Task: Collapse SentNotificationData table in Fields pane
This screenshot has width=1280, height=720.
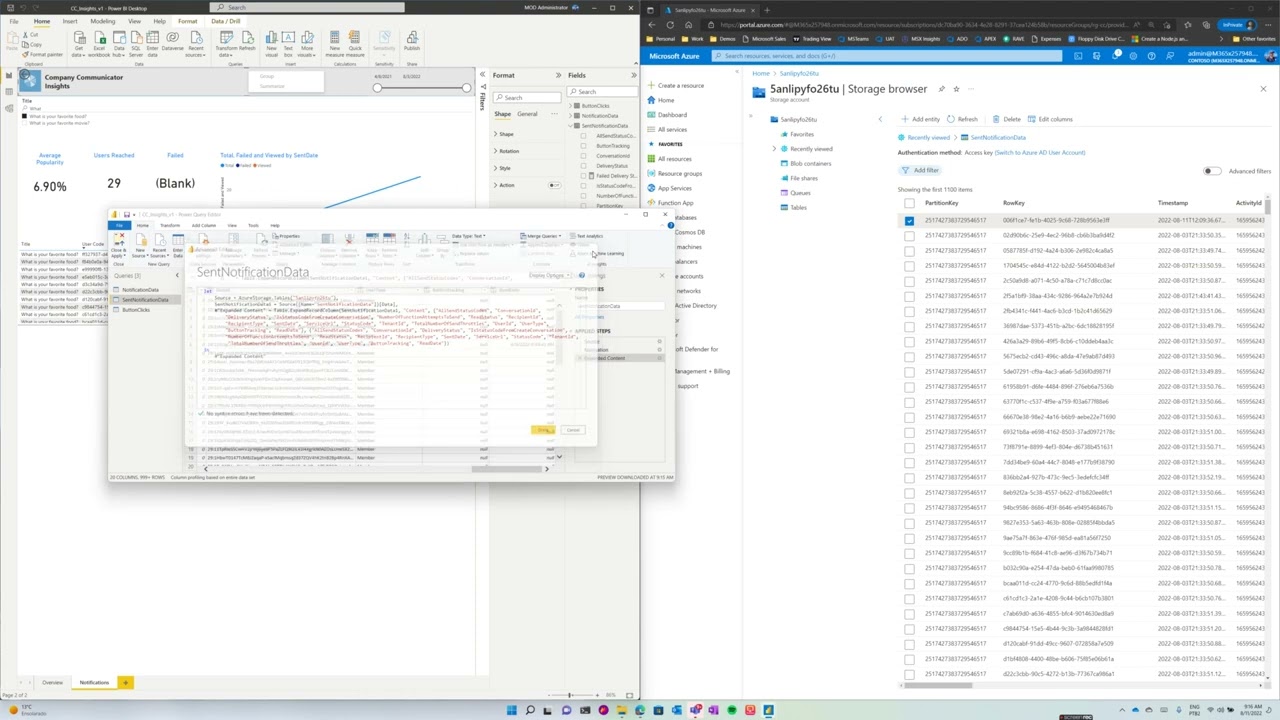Action: pos(569,126)
